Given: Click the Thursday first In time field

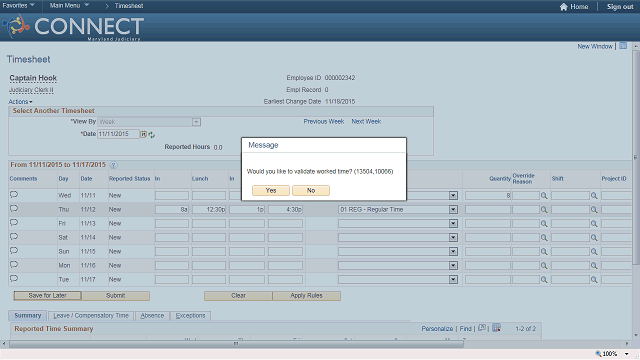Looking at the screenshot, I should [x=172, y=210].
